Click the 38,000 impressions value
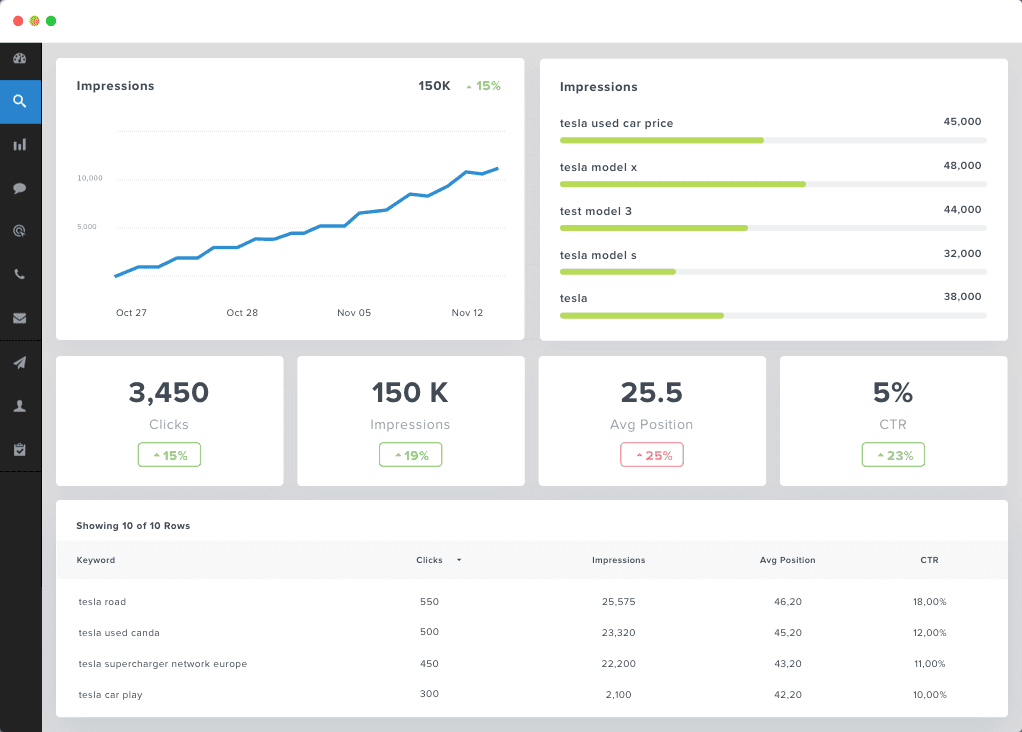 coord(962,297)
